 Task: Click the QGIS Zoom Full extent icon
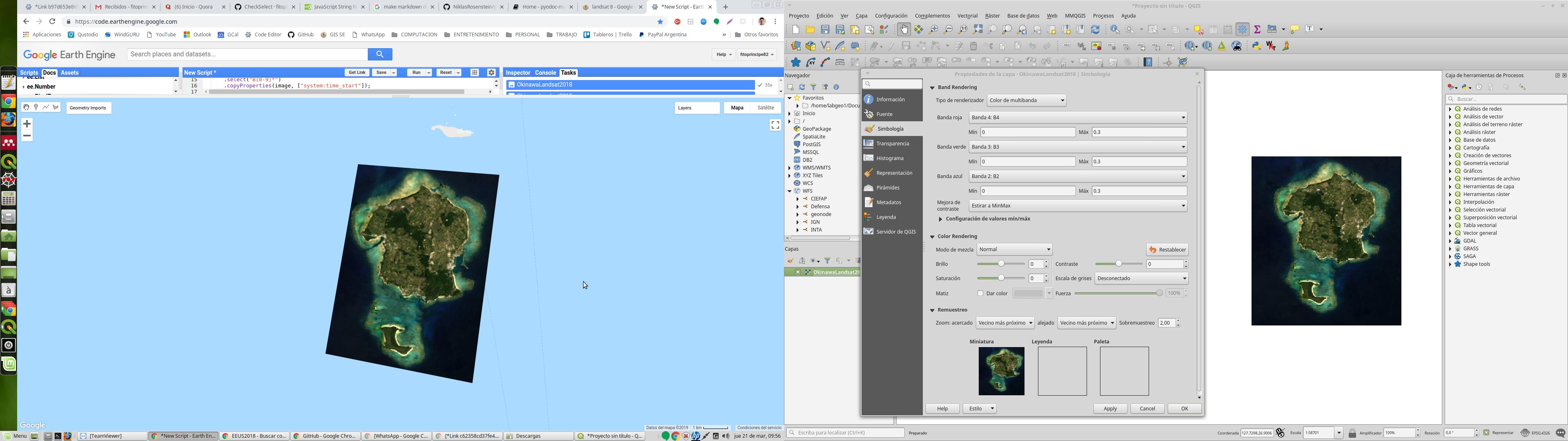[x=978, y=29]
